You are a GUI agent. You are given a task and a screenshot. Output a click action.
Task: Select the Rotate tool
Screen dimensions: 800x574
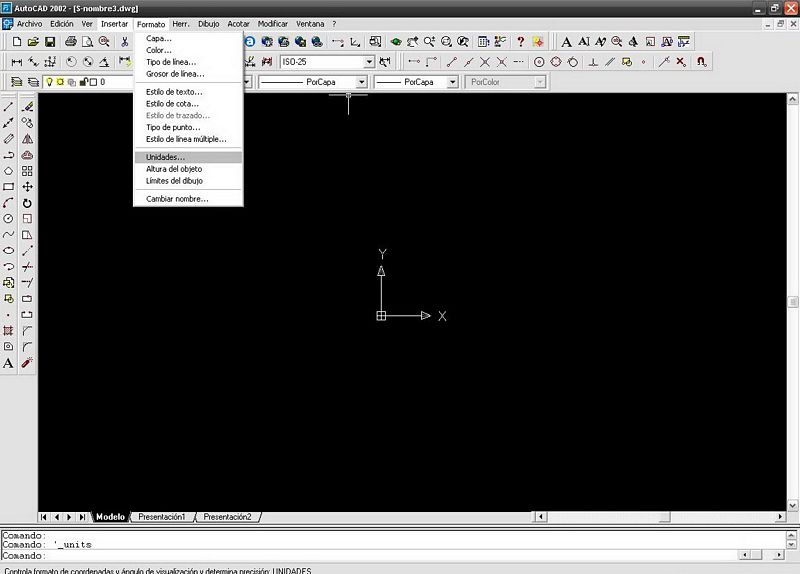[x=28, y=203]
